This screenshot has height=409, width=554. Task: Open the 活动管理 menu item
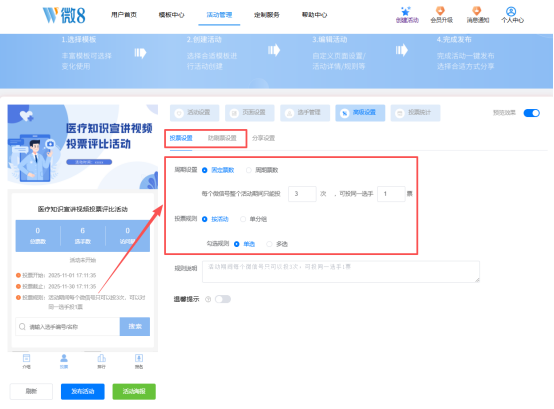point(219,15)
